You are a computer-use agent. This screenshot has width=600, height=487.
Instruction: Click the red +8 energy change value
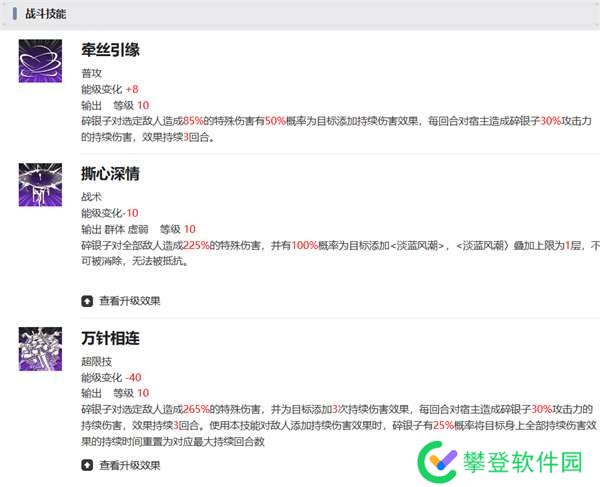pyautogui.click(x=132, y=89)
